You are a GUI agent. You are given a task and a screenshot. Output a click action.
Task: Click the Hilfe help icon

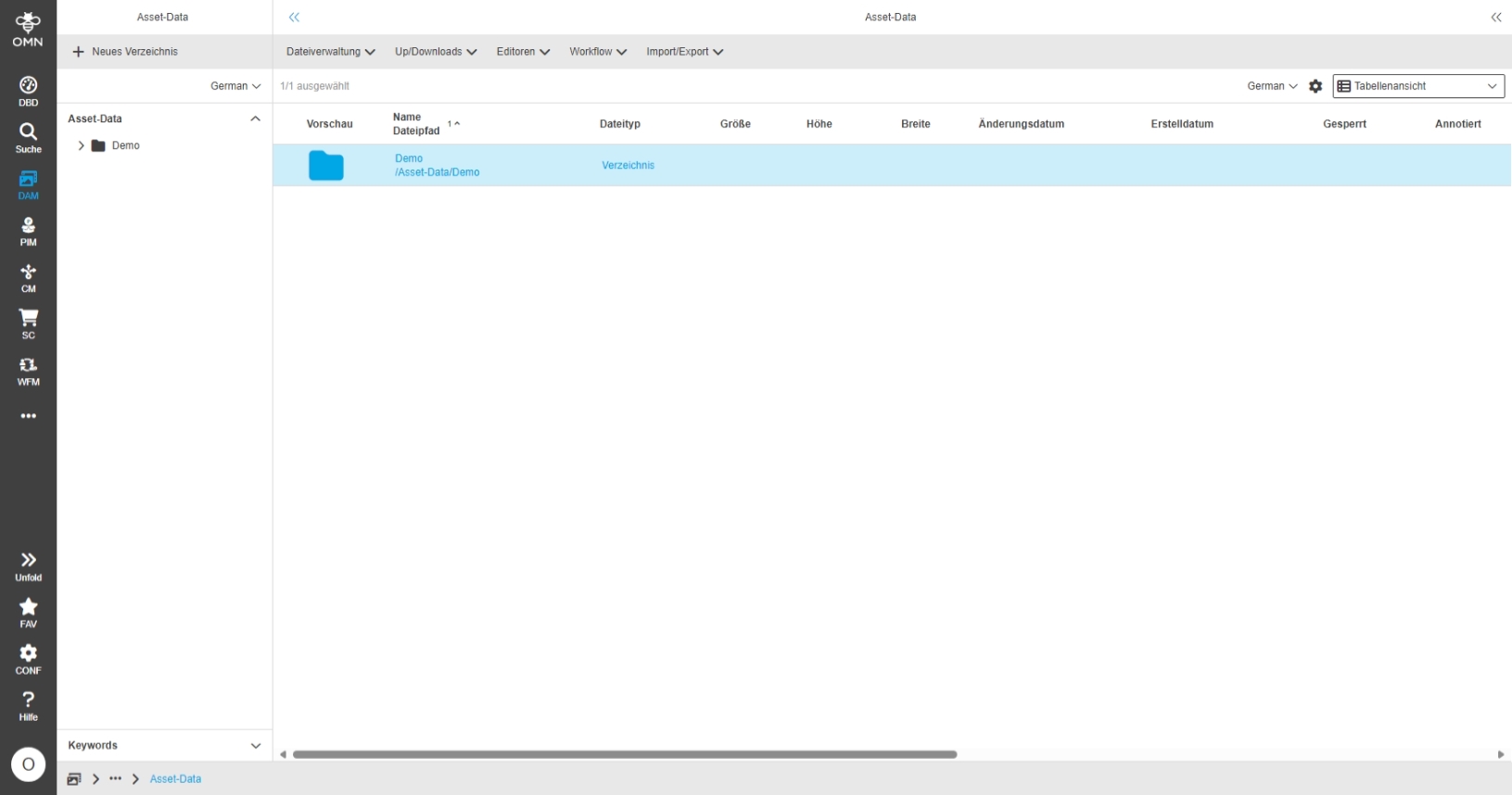coord(28,704)
